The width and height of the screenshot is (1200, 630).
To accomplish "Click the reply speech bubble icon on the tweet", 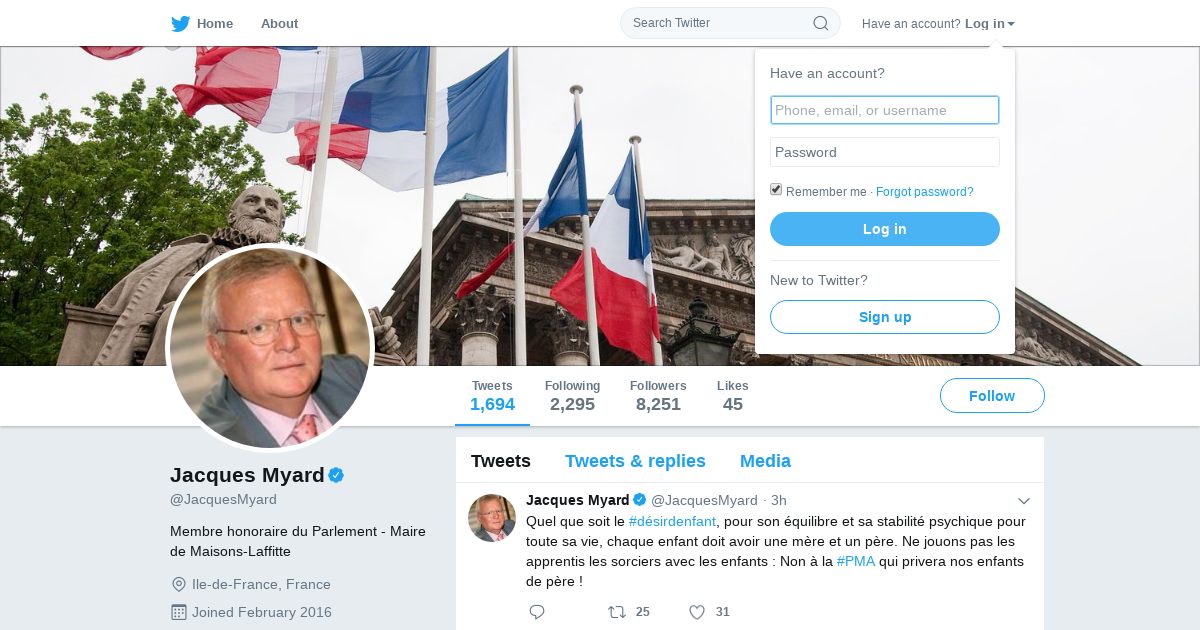I will 537,612.
